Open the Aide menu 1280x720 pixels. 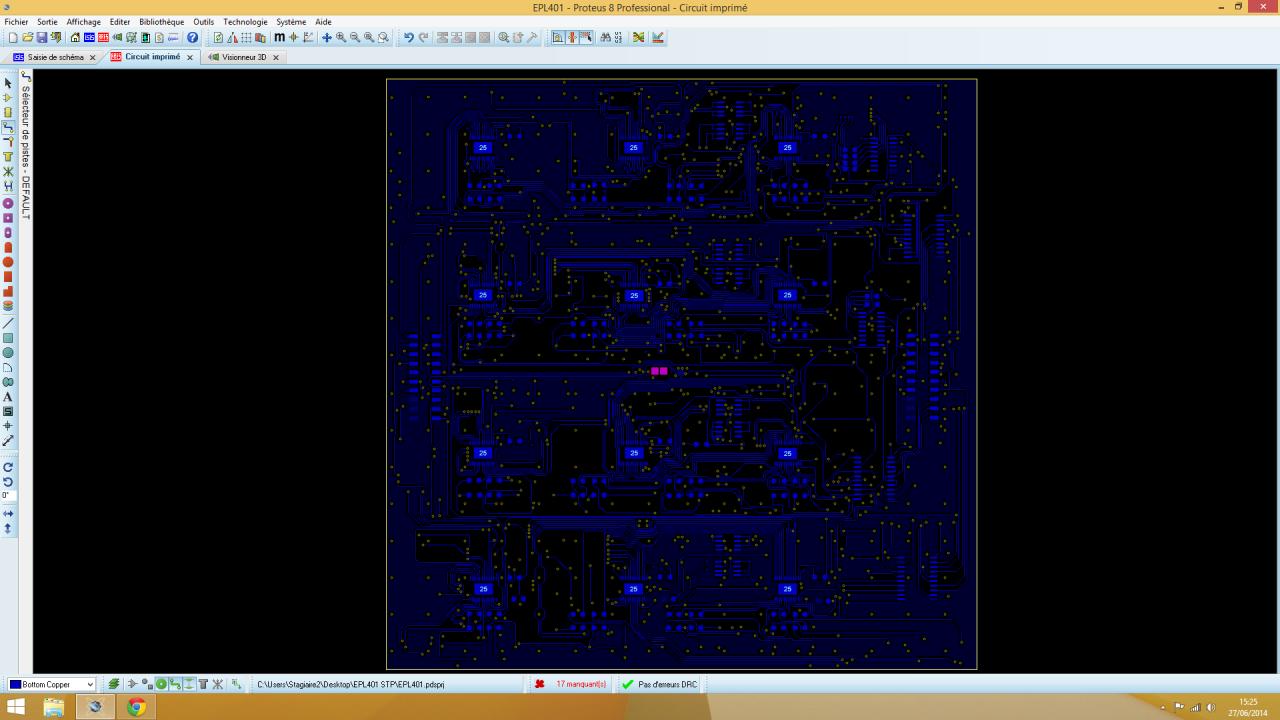click(x=323, y=22)
